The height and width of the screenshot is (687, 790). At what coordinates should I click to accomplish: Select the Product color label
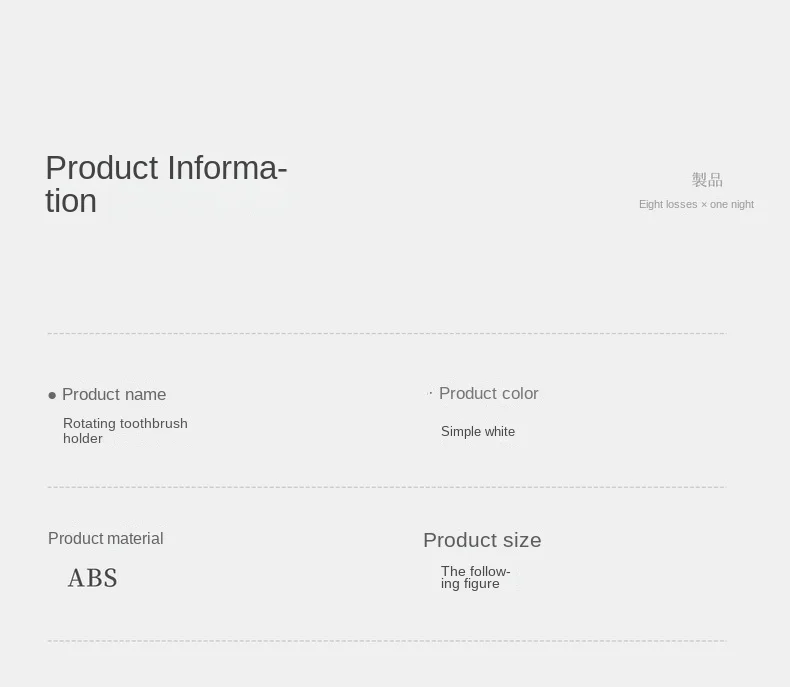pyautogui.click(x=489, y=393)
